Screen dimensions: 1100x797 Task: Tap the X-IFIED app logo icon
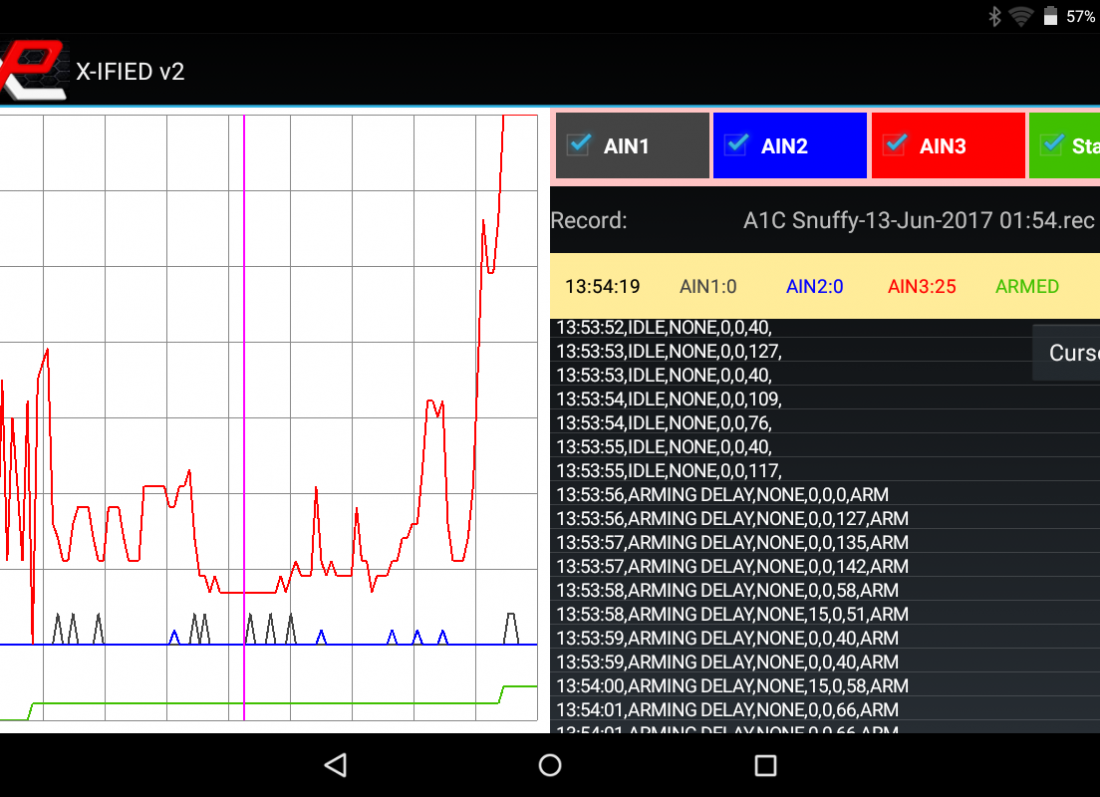33,70
